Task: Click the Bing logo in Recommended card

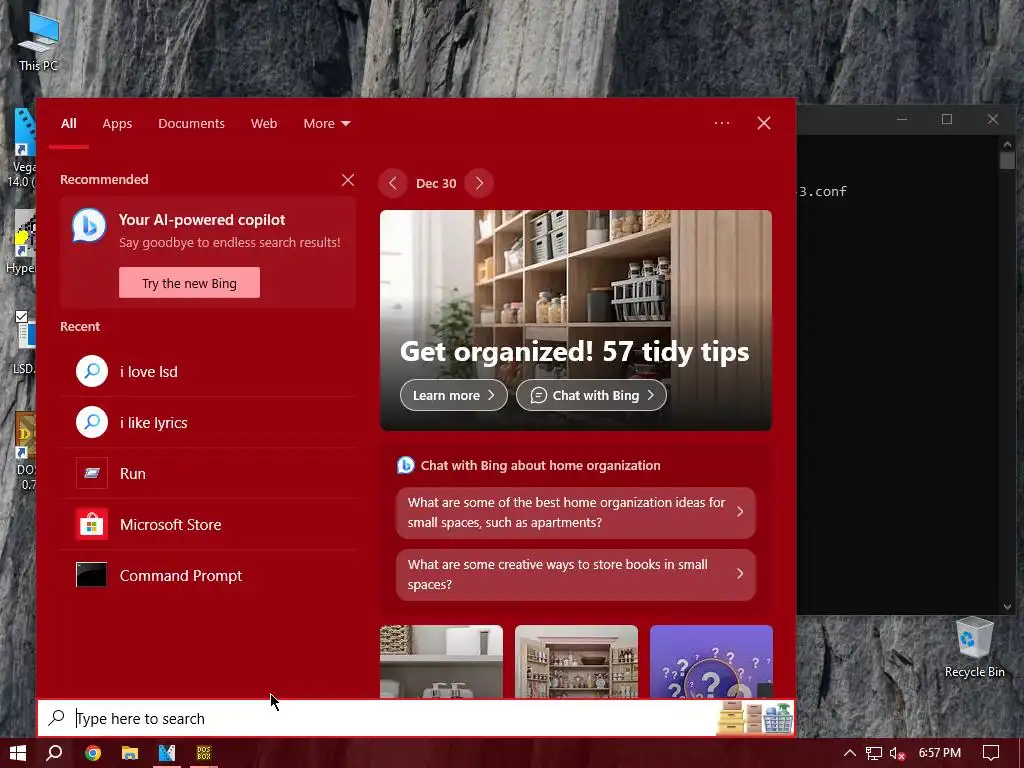Action: coord(89,225)
